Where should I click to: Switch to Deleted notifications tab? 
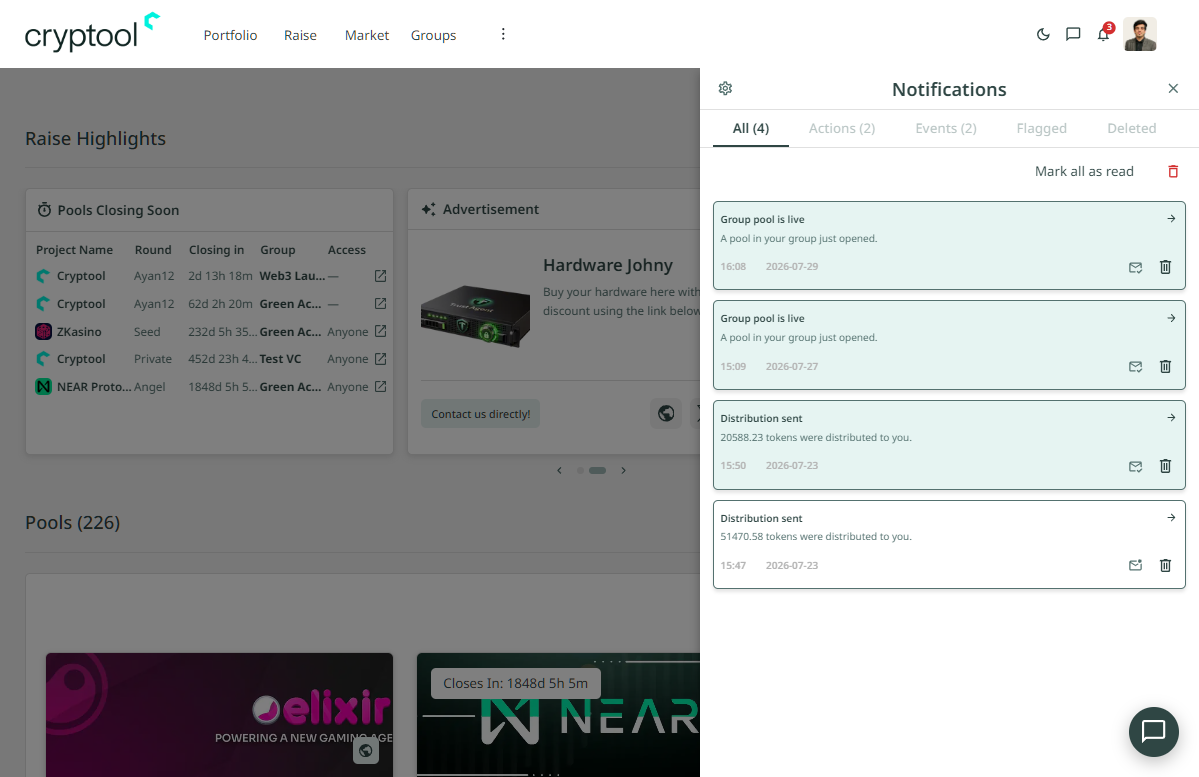pos(1132,128)
